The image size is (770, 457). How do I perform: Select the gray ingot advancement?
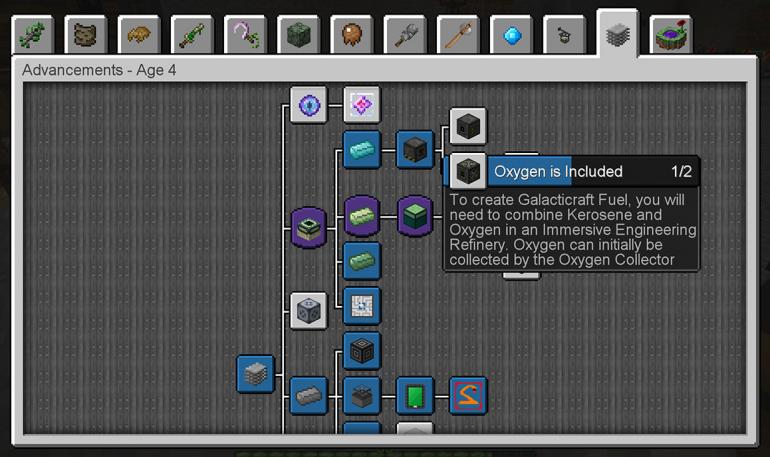[308, 396]
